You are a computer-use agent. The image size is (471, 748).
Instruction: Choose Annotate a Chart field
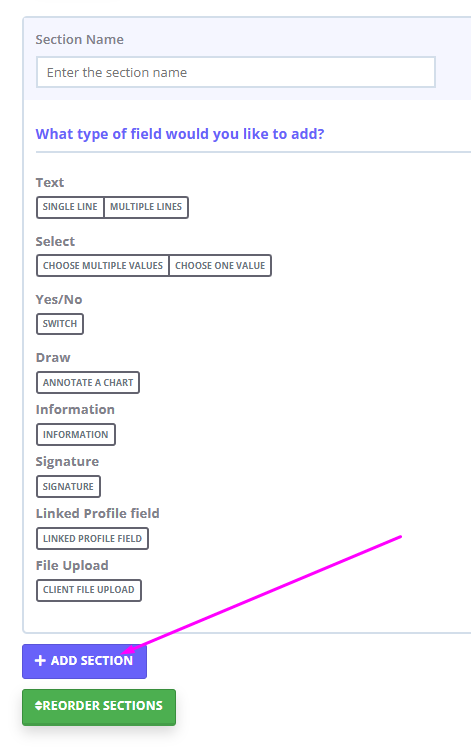[88, 383]
